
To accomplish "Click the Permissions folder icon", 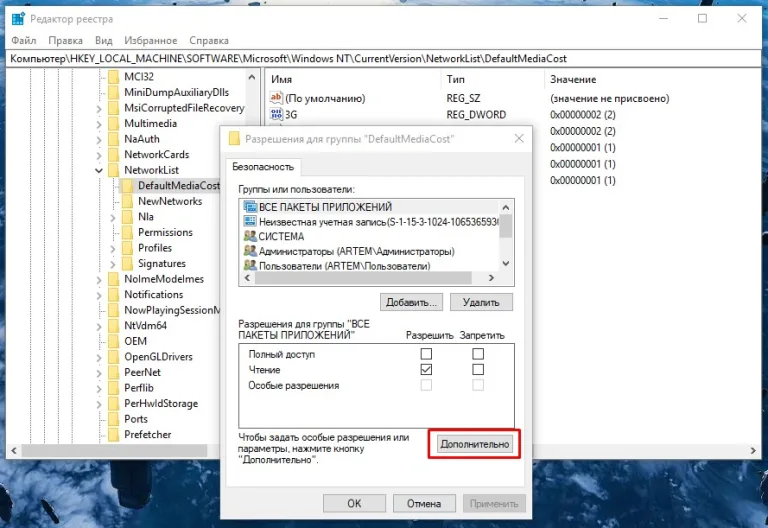I will (x=127, y=233).
